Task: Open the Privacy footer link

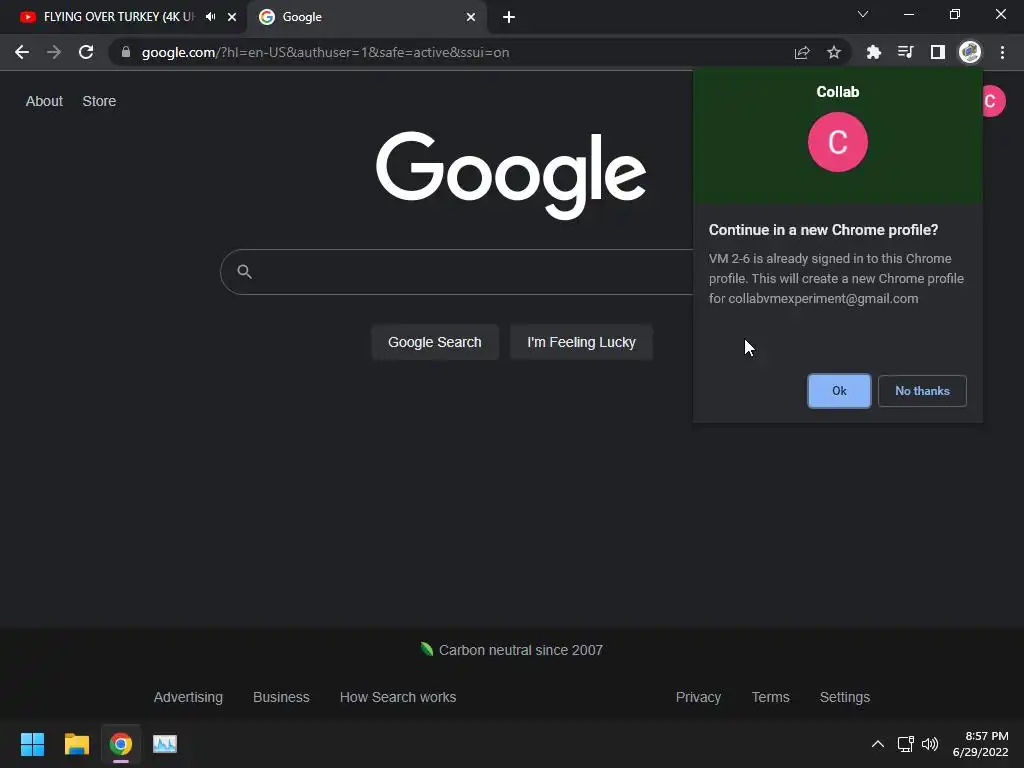Action: click(x=698, y=697)
